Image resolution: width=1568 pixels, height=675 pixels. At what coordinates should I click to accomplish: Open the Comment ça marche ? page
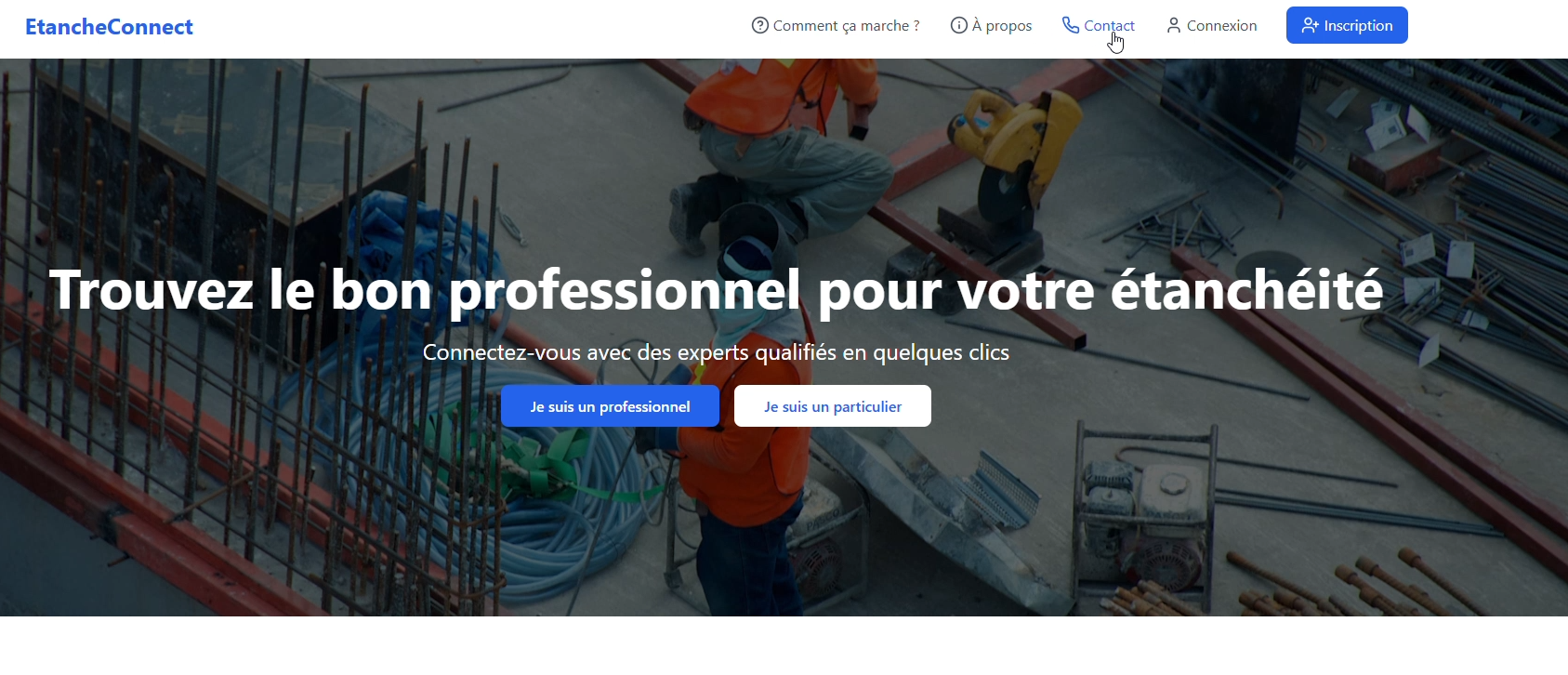pos(836,25)
